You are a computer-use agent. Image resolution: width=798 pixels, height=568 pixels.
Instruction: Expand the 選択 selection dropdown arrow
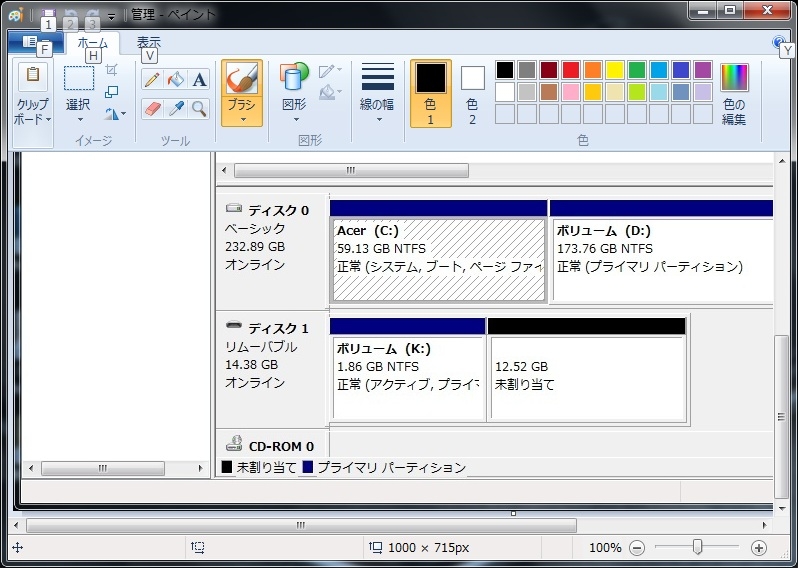79,119
